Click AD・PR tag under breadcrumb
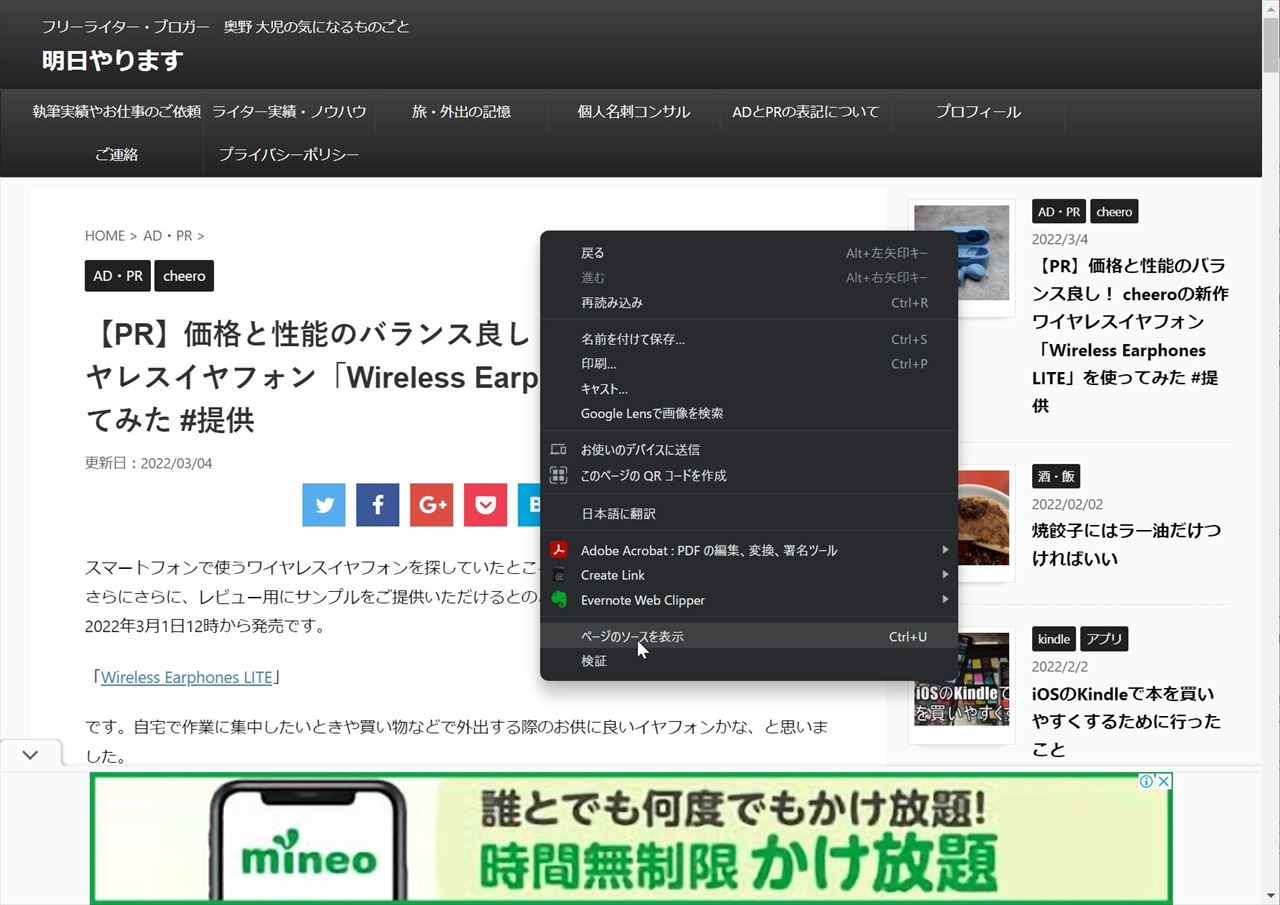This screenshot has height=905, width=1280. 118,276
